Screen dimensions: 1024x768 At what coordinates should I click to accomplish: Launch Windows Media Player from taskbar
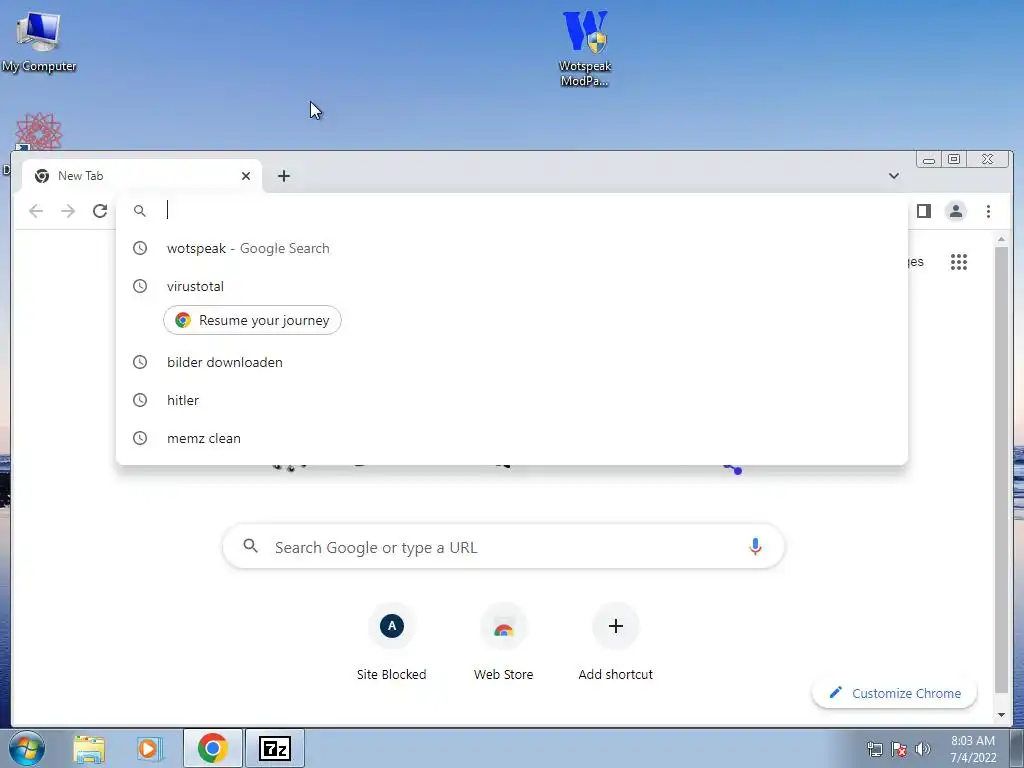150,749
